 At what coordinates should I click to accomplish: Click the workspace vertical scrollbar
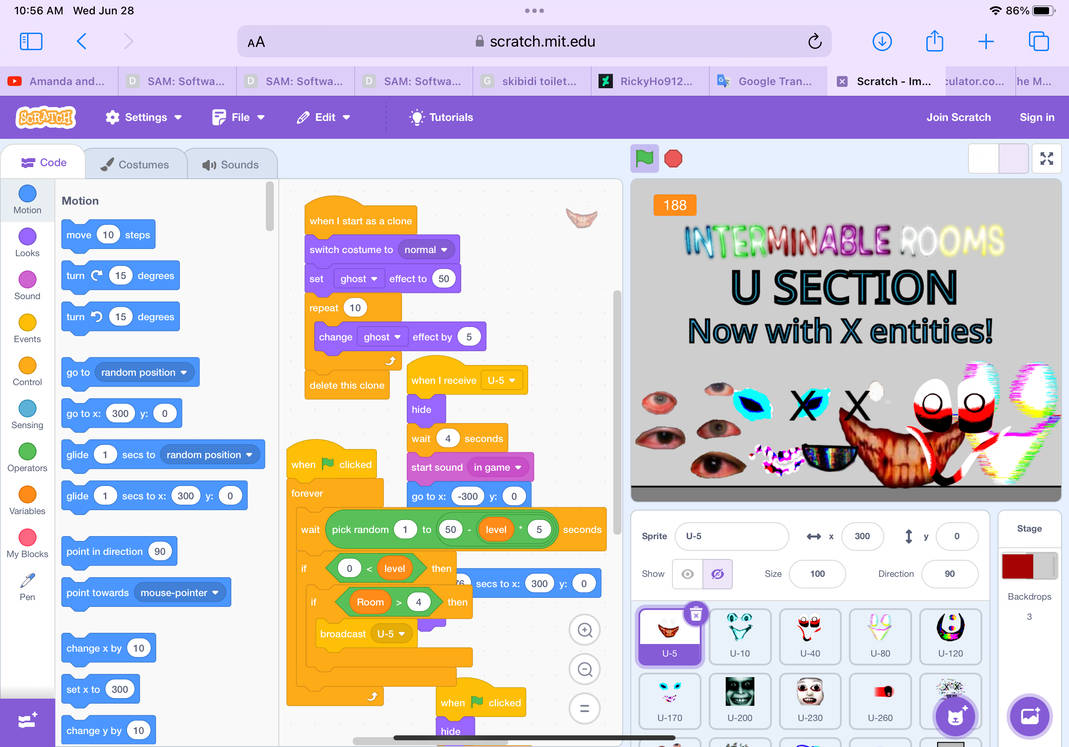click(x=616, y=412)
